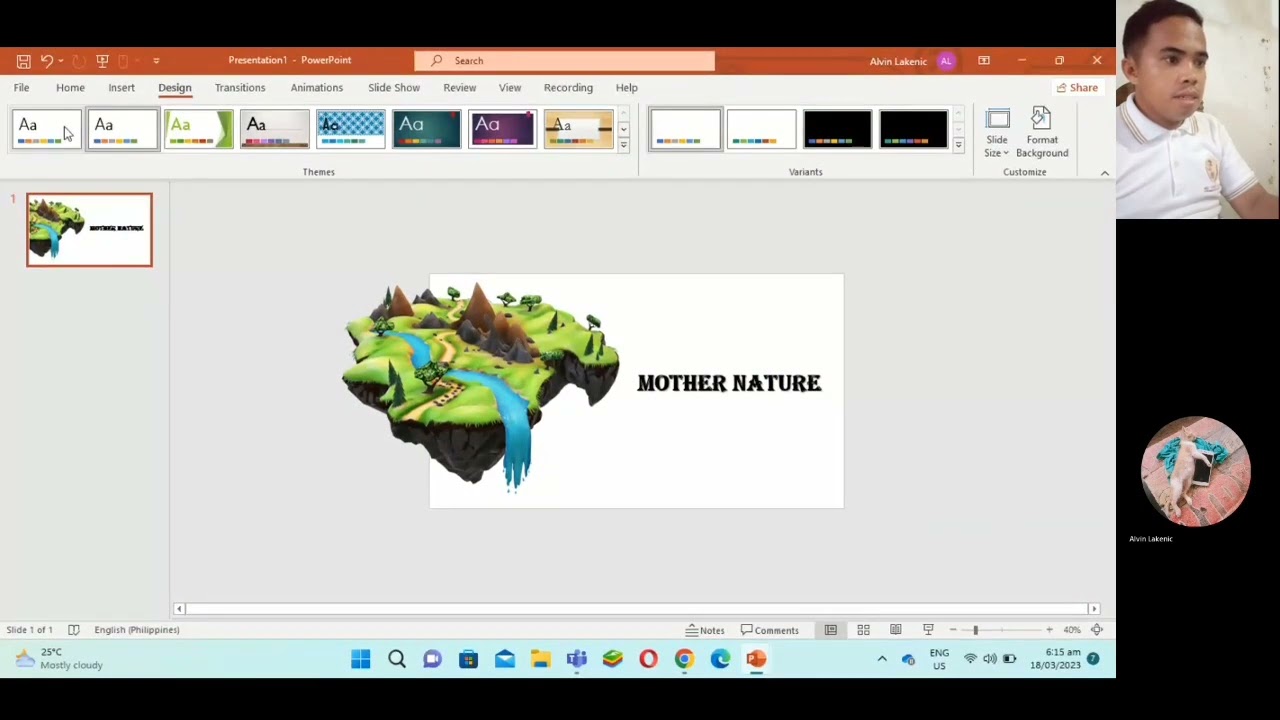The image size is (1280, 720).
Task: Click the Undo arrow icon
Action: click(46, 61)
